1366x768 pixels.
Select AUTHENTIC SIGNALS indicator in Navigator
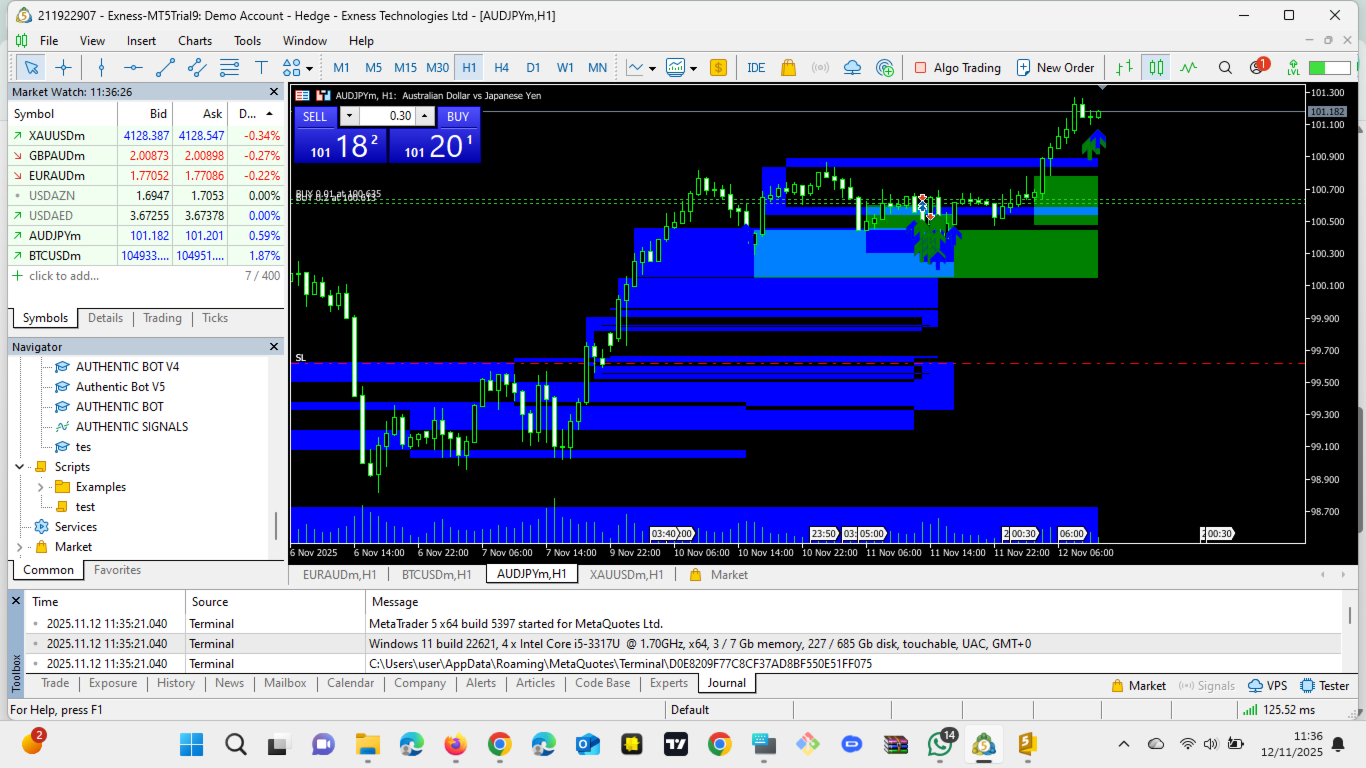click(x=131, y=426)
